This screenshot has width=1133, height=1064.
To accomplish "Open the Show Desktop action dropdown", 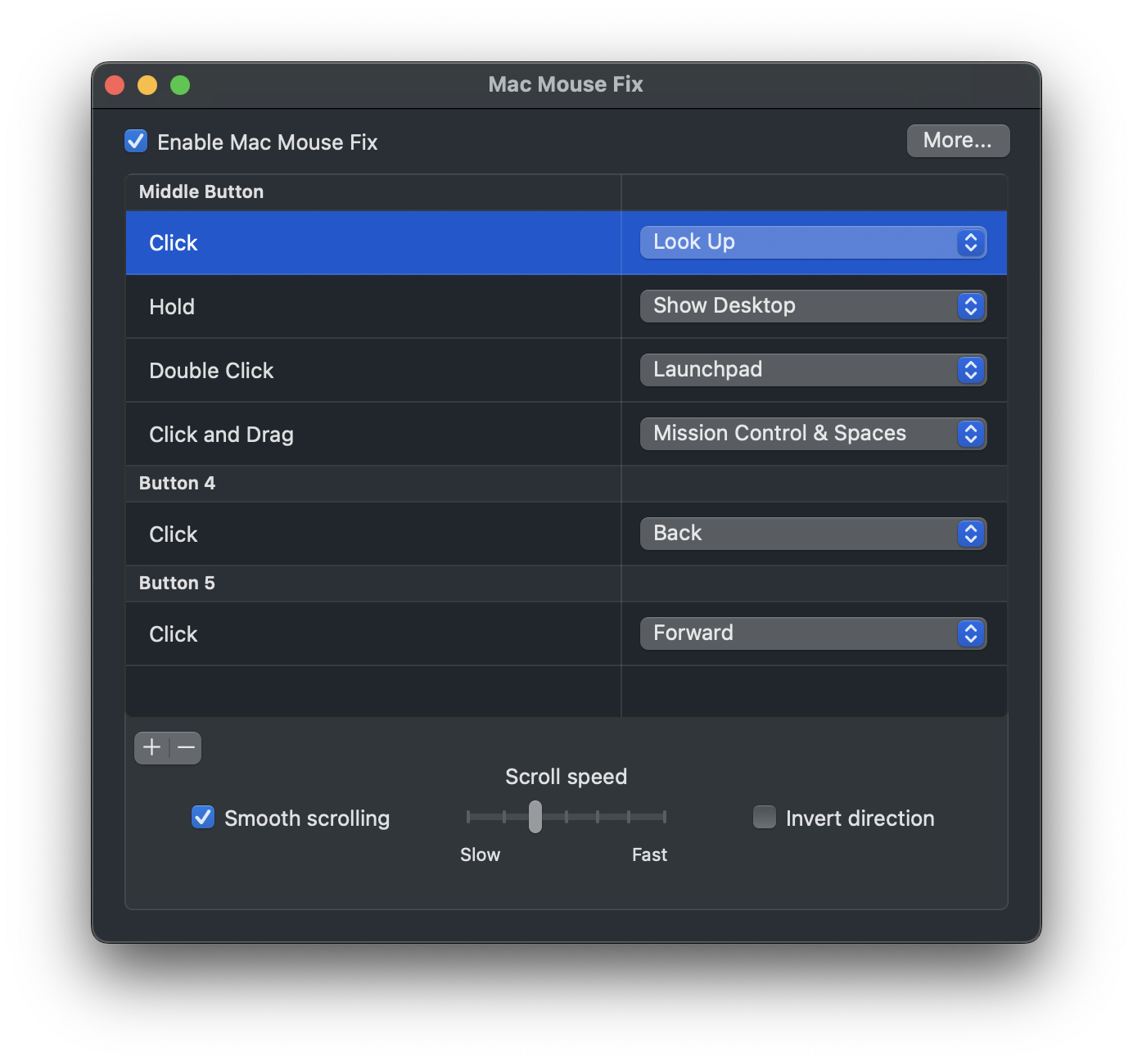I will [813, 306].
